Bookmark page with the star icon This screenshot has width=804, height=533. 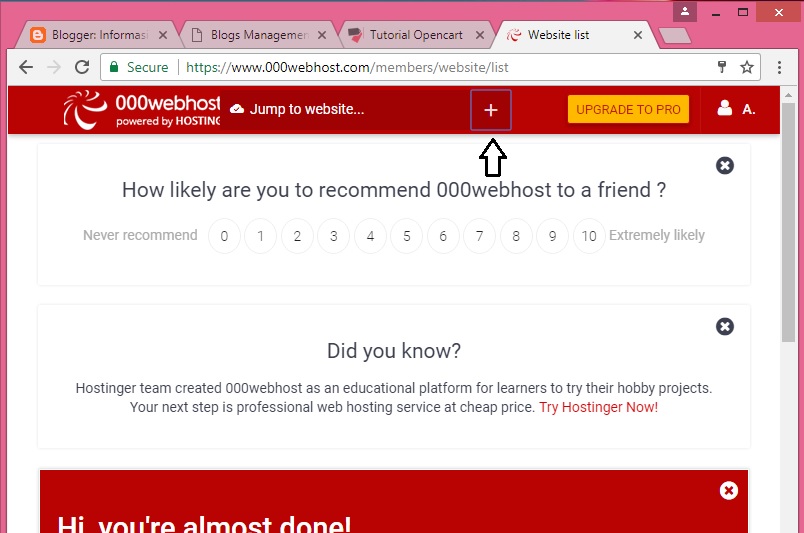747,67
